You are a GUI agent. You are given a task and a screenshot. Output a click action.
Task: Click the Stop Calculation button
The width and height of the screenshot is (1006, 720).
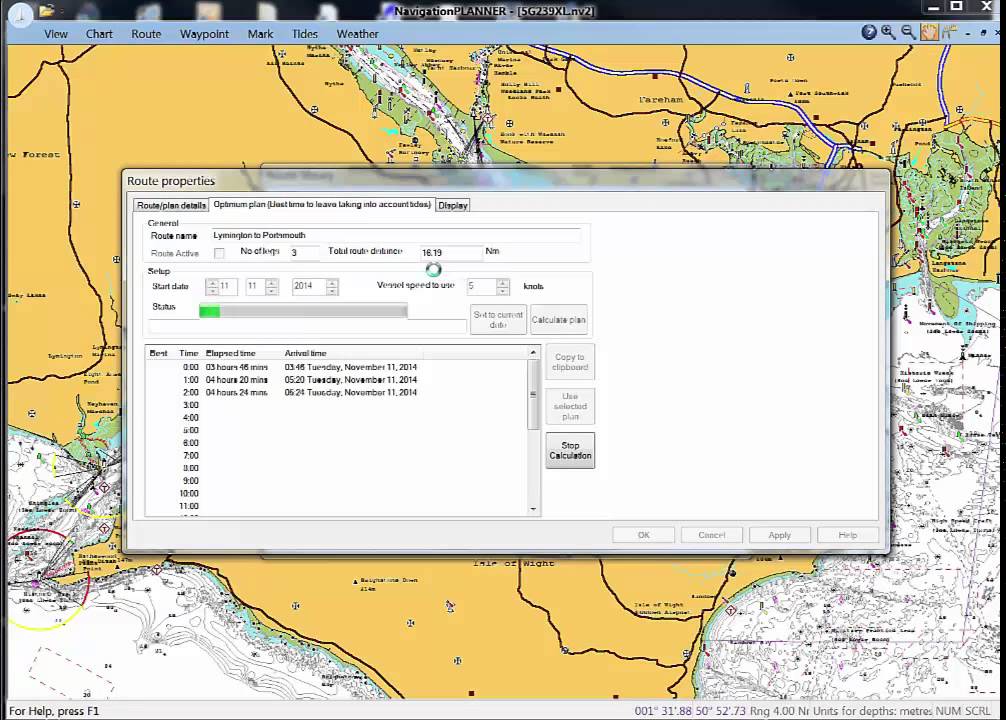570,450
